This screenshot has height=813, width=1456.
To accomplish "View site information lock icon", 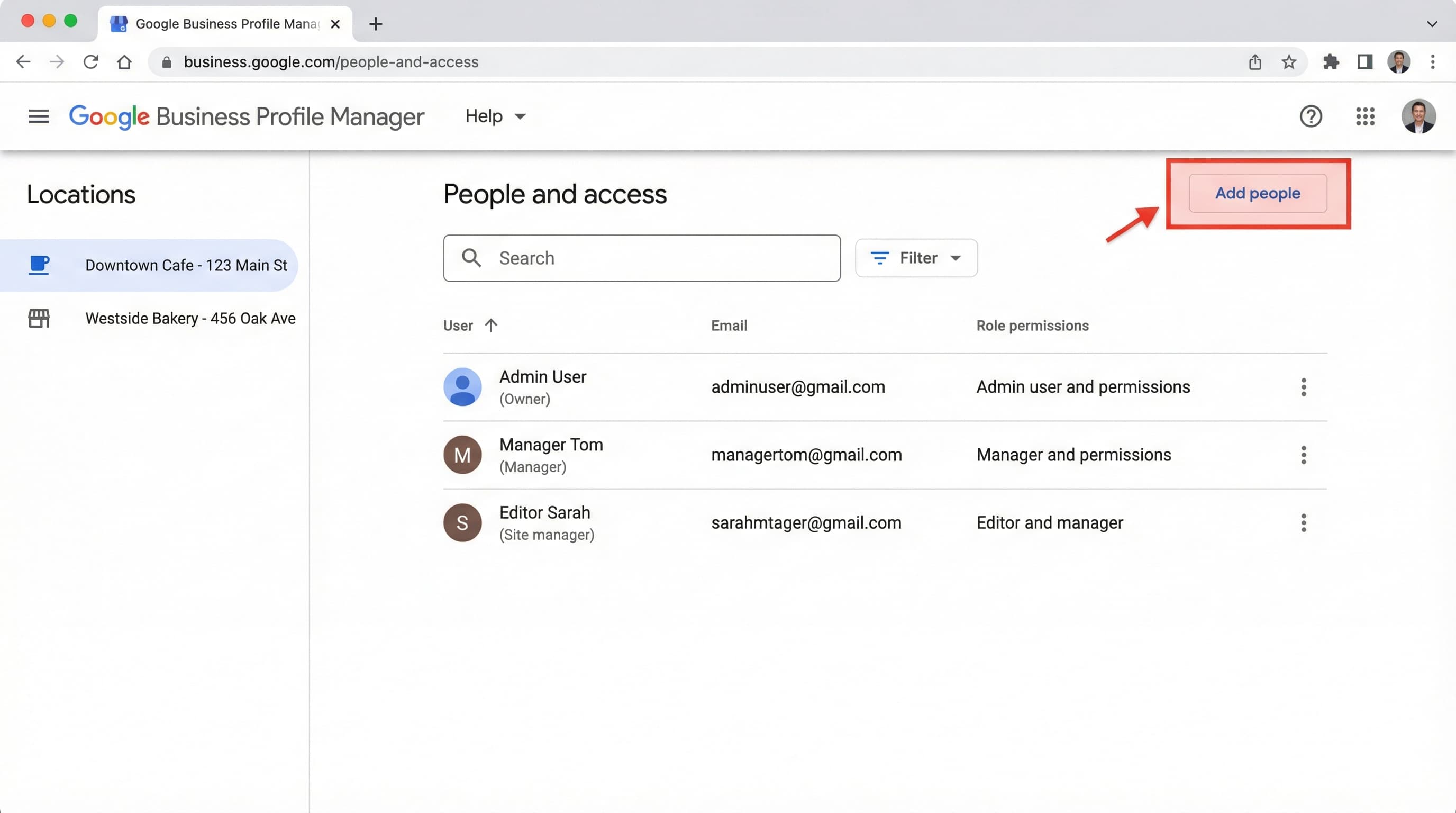I will coord(166,61).
